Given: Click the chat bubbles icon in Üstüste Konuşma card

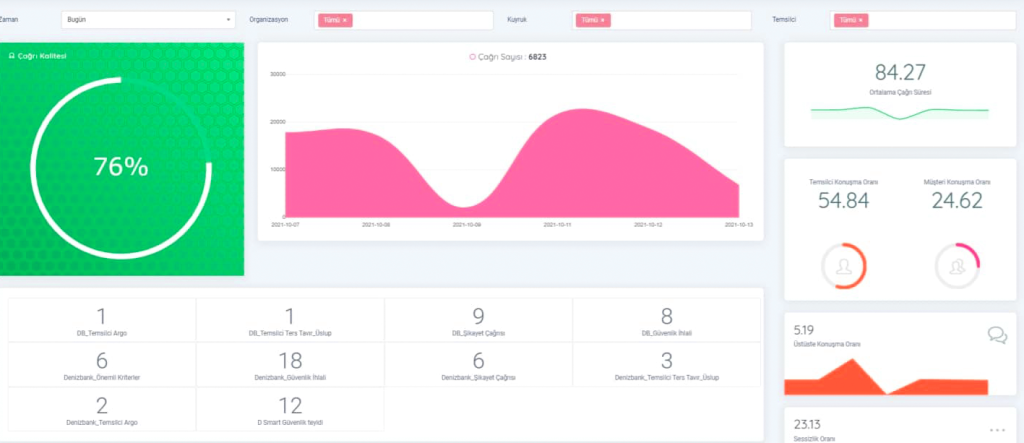Looking at the screenshot, I should (x=997, y=335).
